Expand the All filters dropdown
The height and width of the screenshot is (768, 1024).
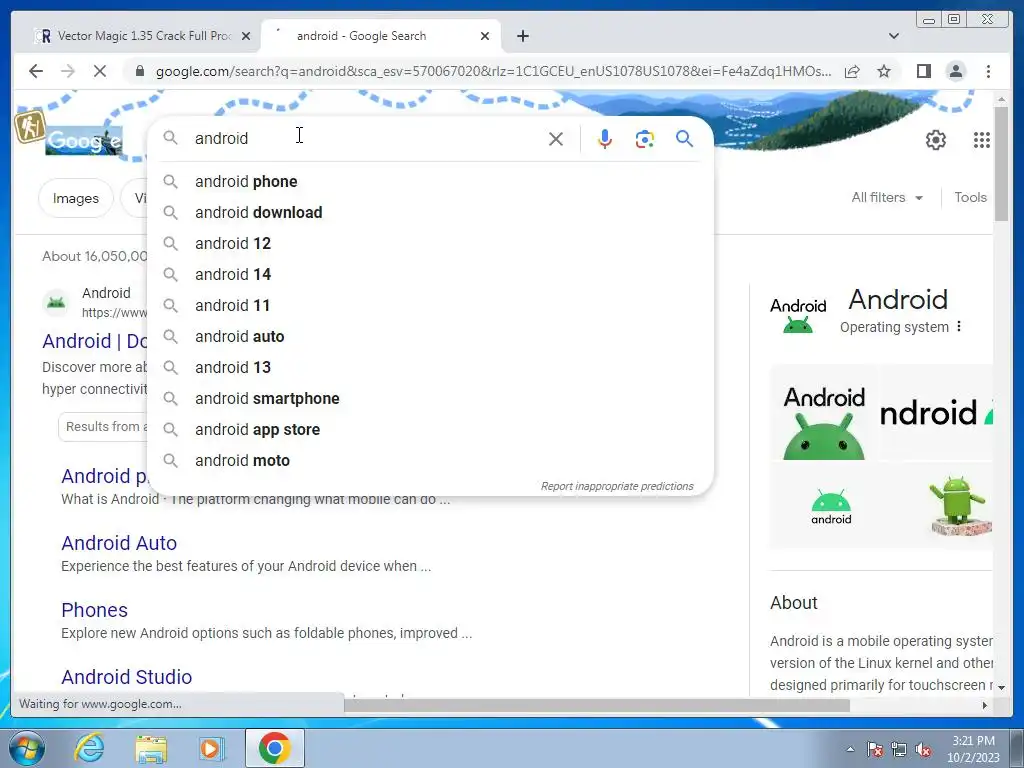(887, 197)
